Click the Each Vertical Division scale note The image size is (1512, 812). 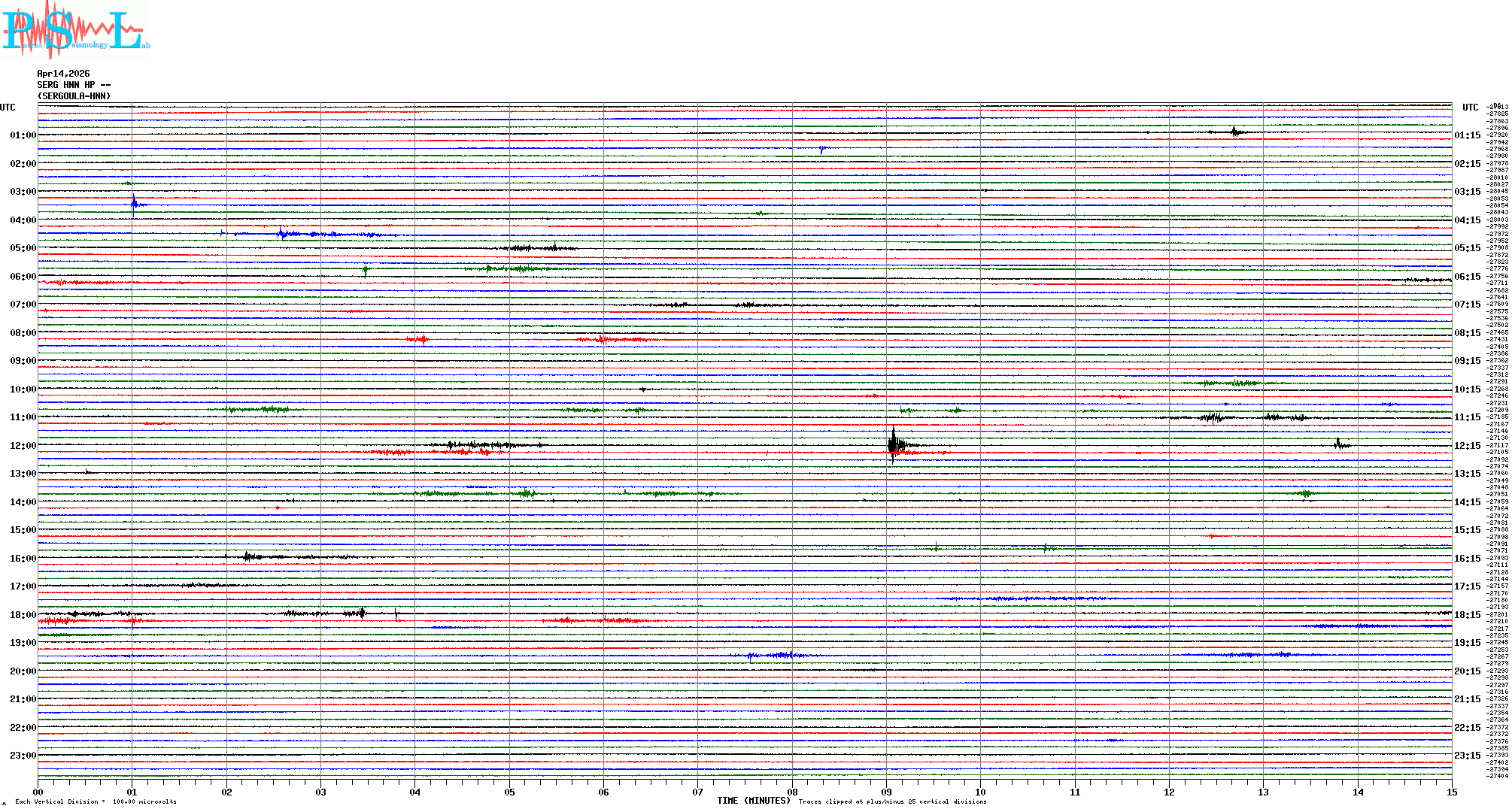pos(96,801)
